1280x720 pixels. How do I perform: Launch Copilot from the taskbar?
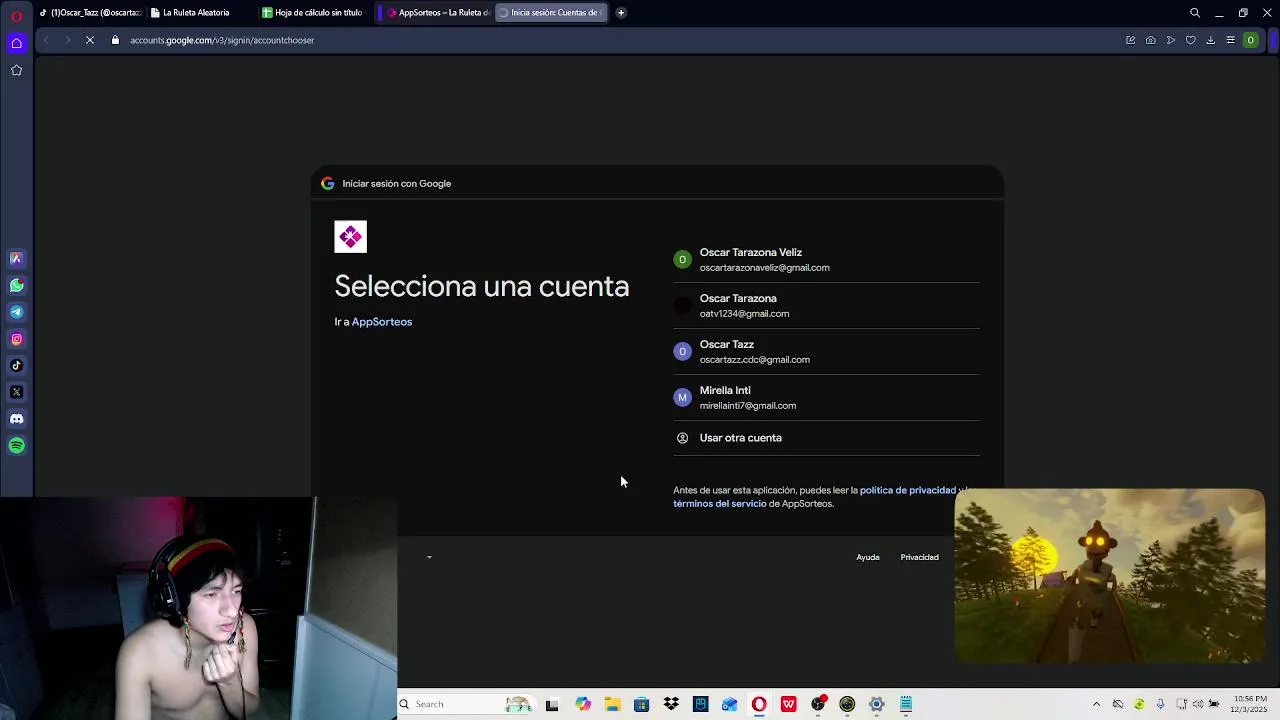pos(583,704)
